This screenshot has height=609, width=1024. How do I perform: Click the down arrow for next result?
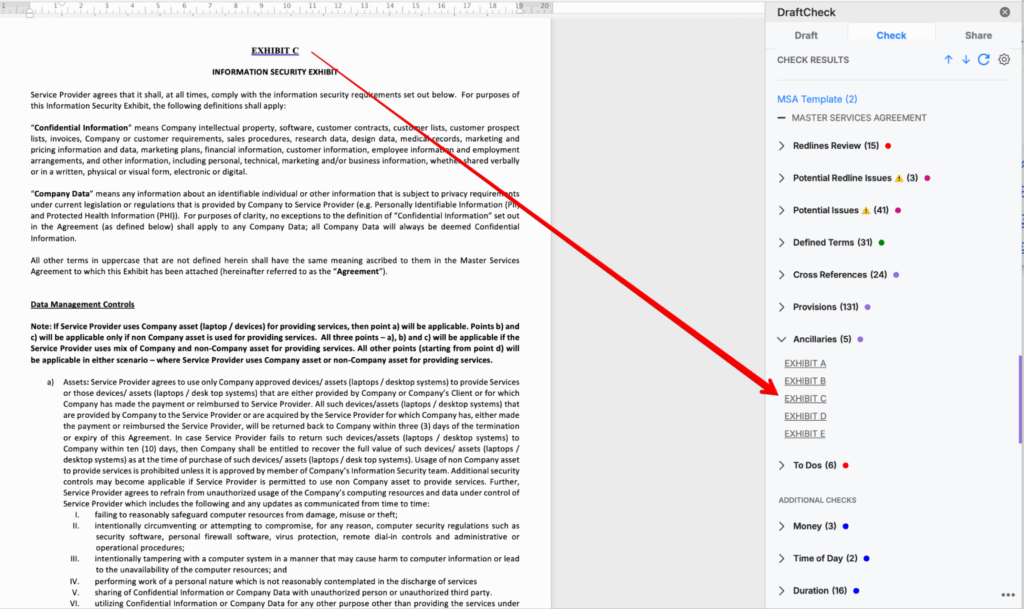[x=966, y=60]
